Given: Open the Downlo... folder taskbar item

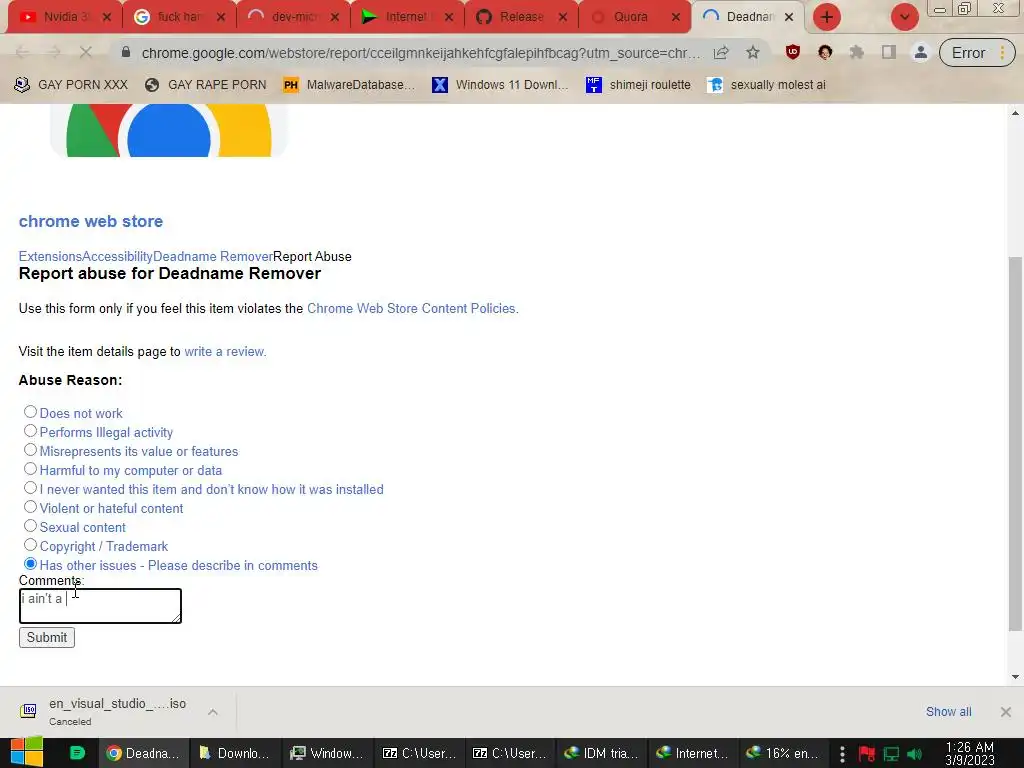Looking at the screenshot, I should click(235, 753).
